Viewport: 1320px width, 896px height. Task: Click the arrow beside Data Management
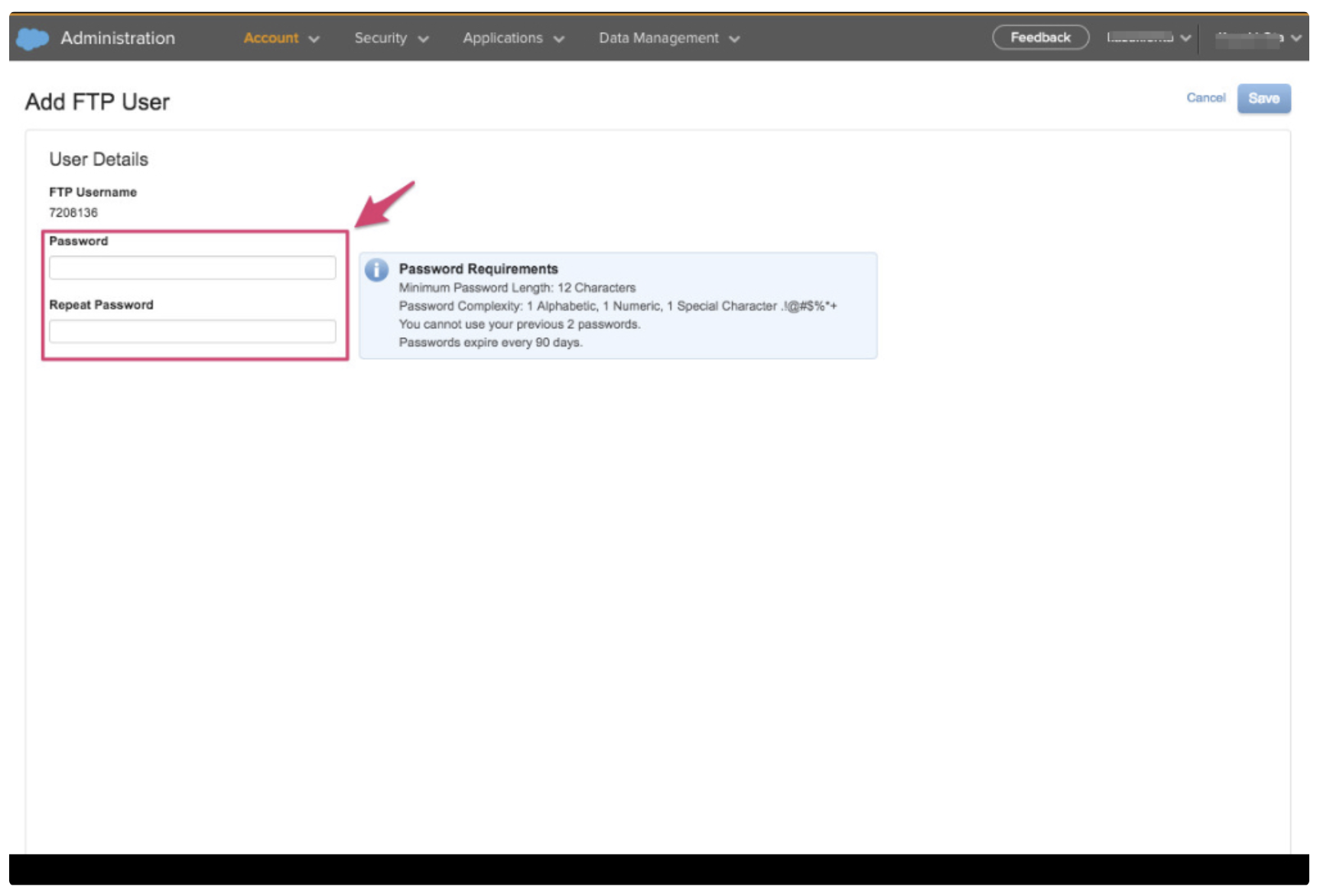[x=734, y=39]
